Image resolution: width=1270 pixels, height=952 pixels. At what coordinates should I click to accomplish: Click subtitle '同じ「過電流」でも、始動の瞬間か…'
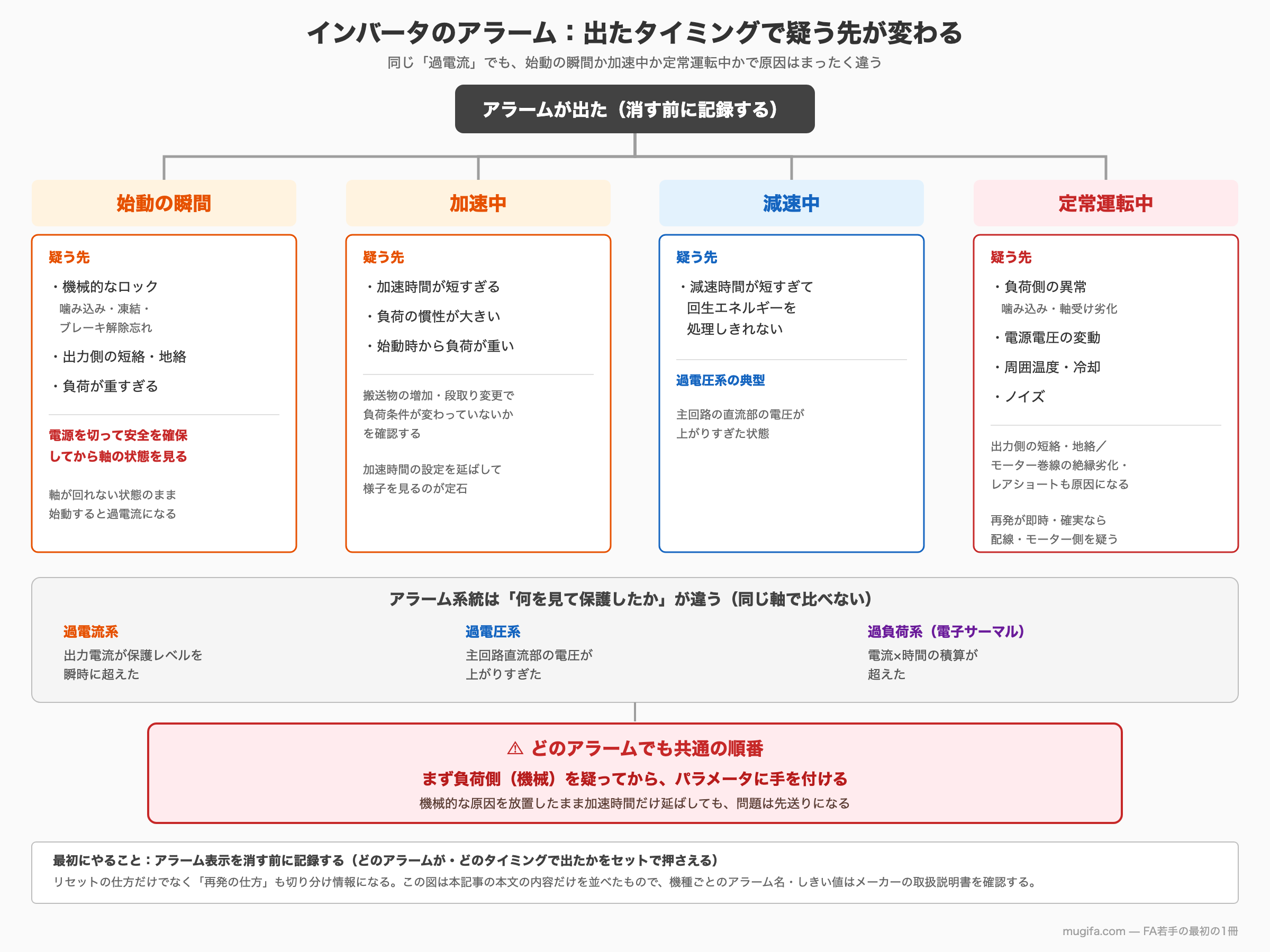click(634, 62)
